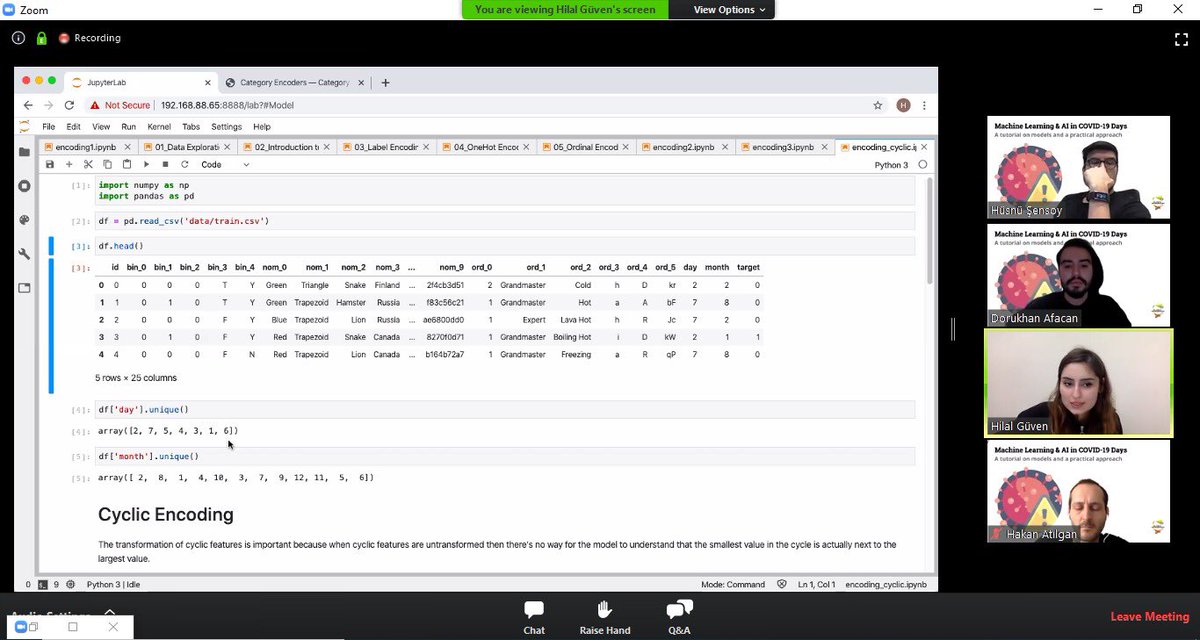Click the df.head() code cell
1200x640 pixels.
(505, 245)
